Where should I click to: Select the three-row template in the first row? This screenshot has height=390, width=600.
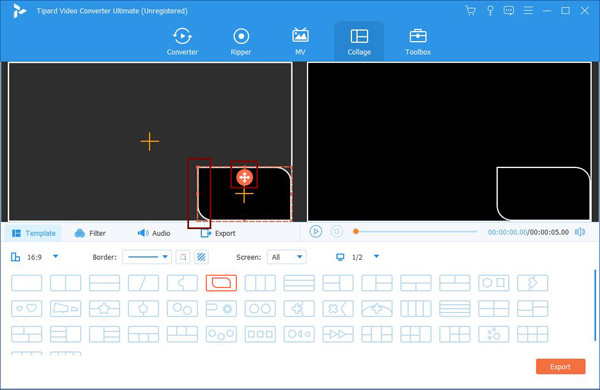pyautogui.click(x=299, y=283)
